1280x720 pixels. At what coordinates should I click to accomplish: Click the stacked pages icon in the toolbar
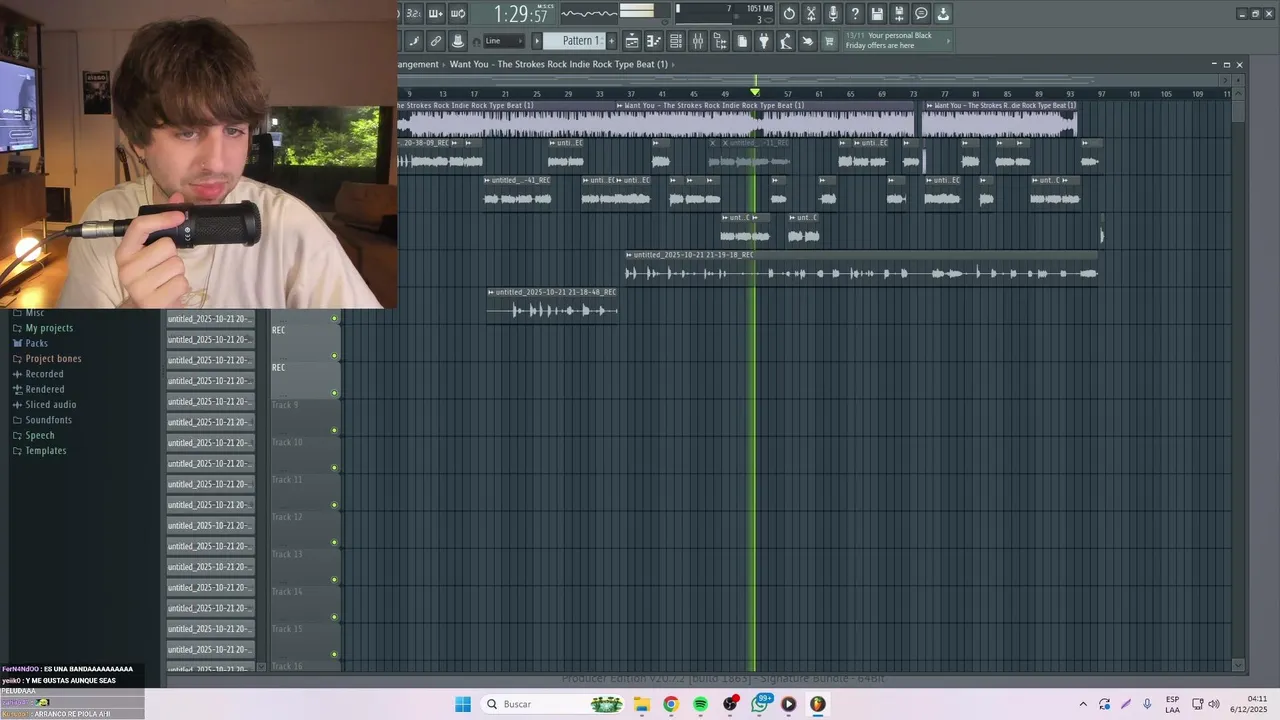pyautogui.click(x=742, y=41)
